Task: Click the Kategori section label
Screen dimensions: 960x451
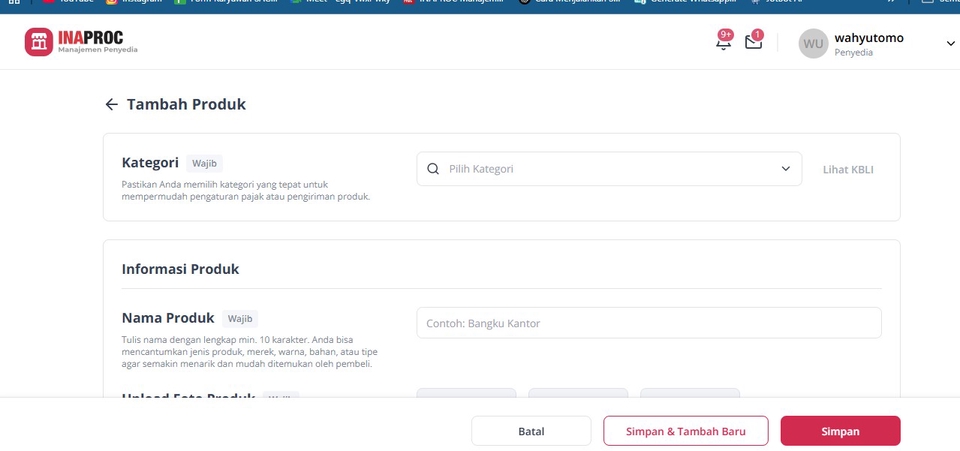Action: point(150,163)
